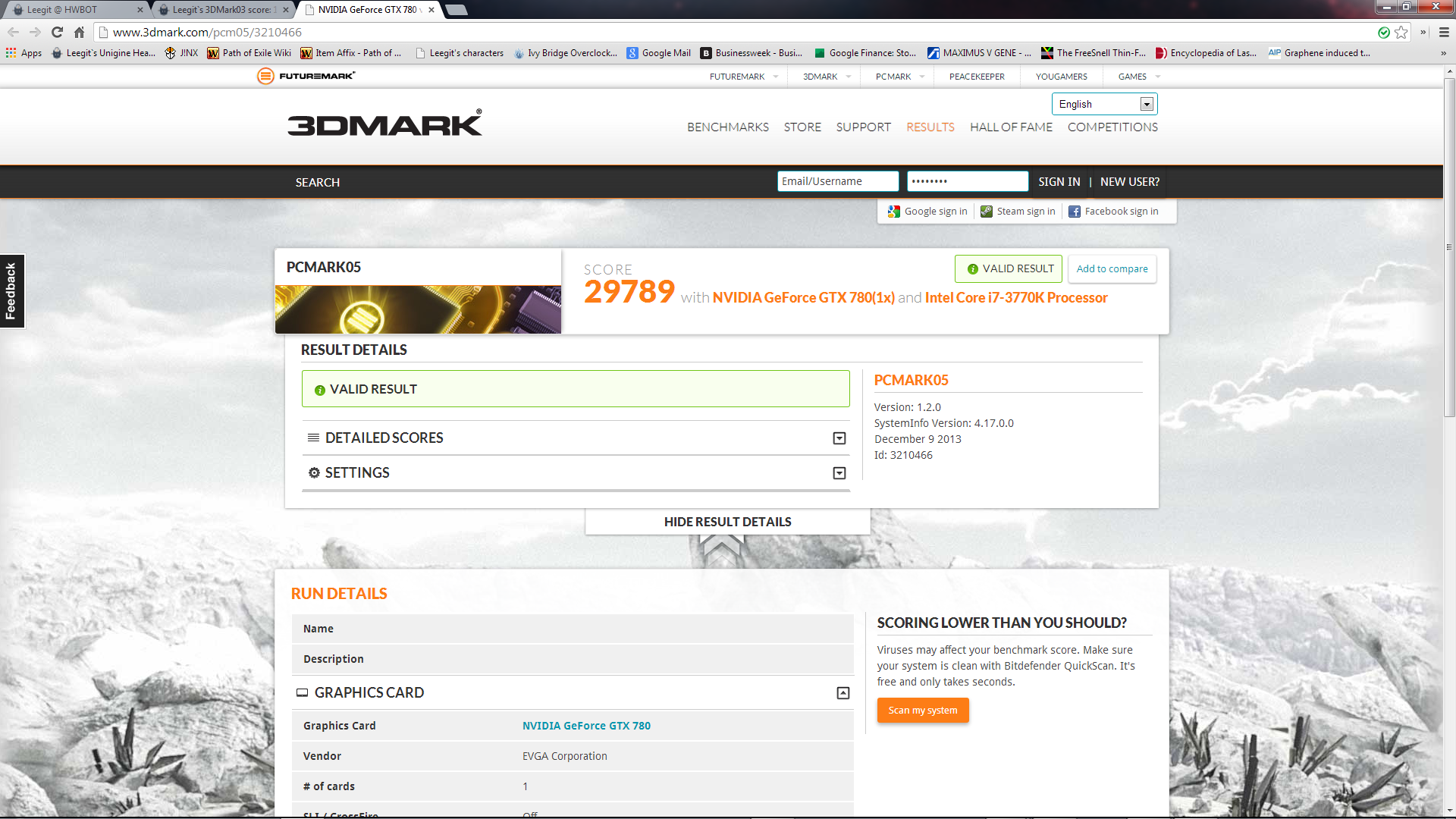Image resolution: width=1456 pixels, height=819 pixels.
Task: Open NVIDIA GeForce GTX 780 graphics card row link
Action: tap(586, 726)
